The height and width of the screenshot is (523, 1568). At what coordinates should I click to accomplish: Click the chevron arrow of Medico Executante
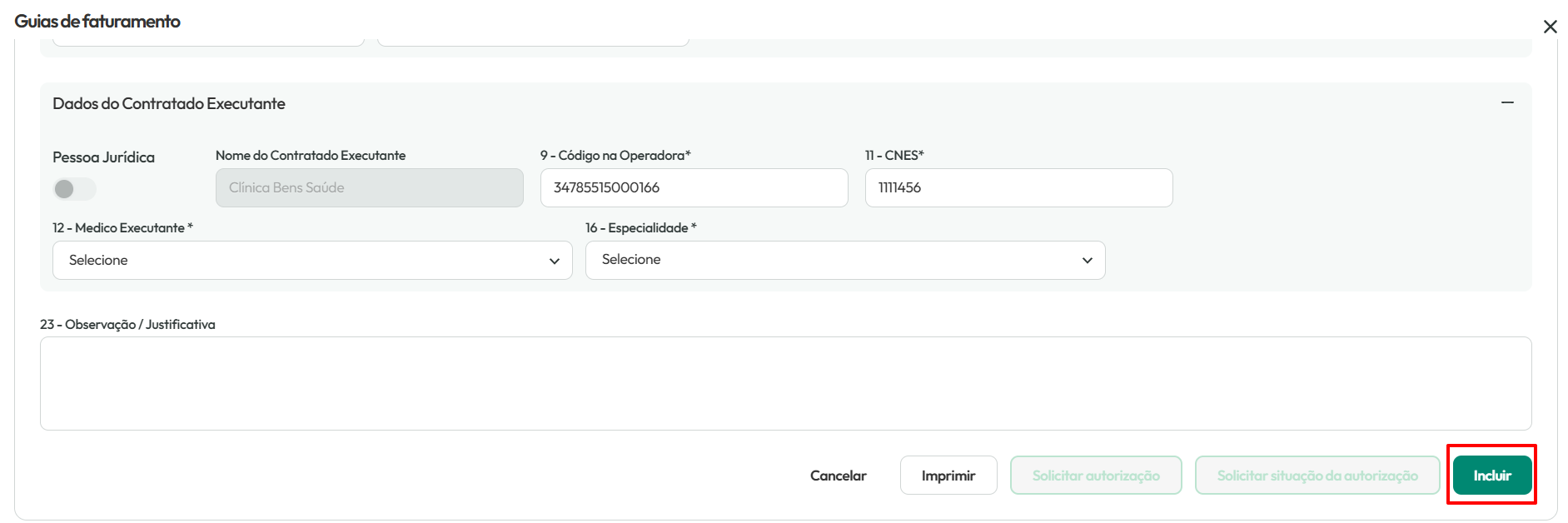point(555,261)
